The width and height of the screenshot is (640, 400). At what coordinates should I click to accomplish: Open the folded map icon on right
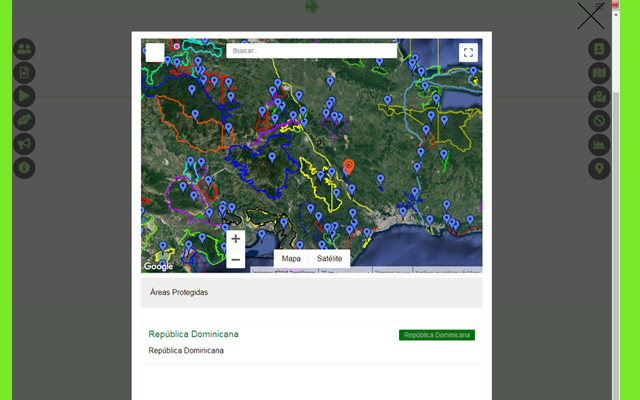[x=599, y=72]
